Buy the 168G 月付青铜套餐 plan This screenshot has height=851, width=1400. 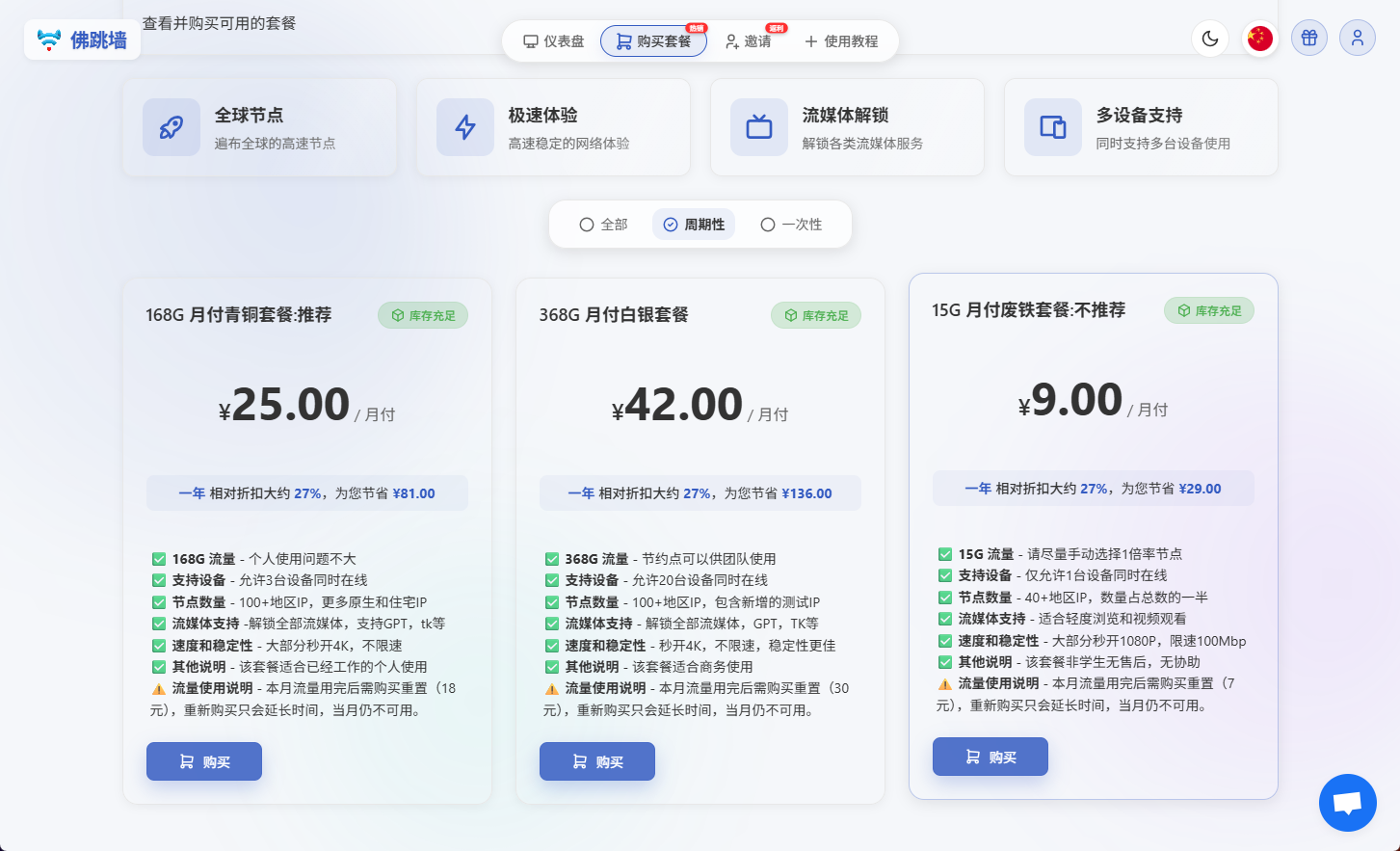[204, 761]
